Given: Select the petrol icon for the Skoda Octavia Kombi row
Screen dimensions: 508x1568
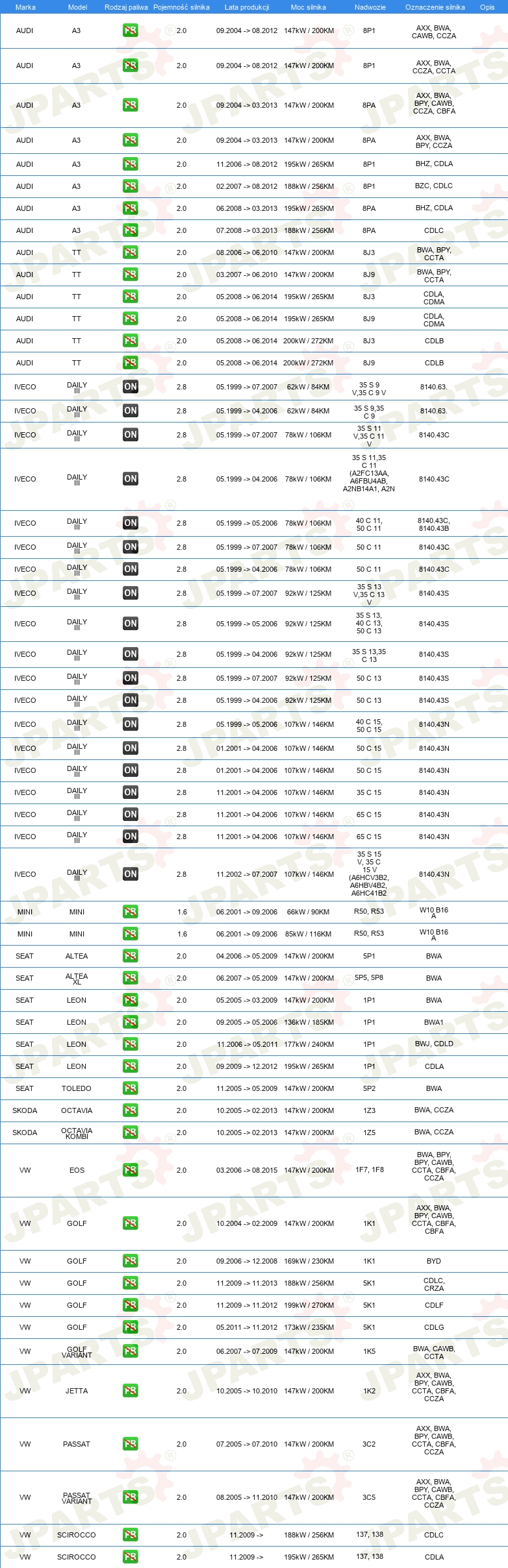Looking at the screenshot, I should tap(130, 1133).
